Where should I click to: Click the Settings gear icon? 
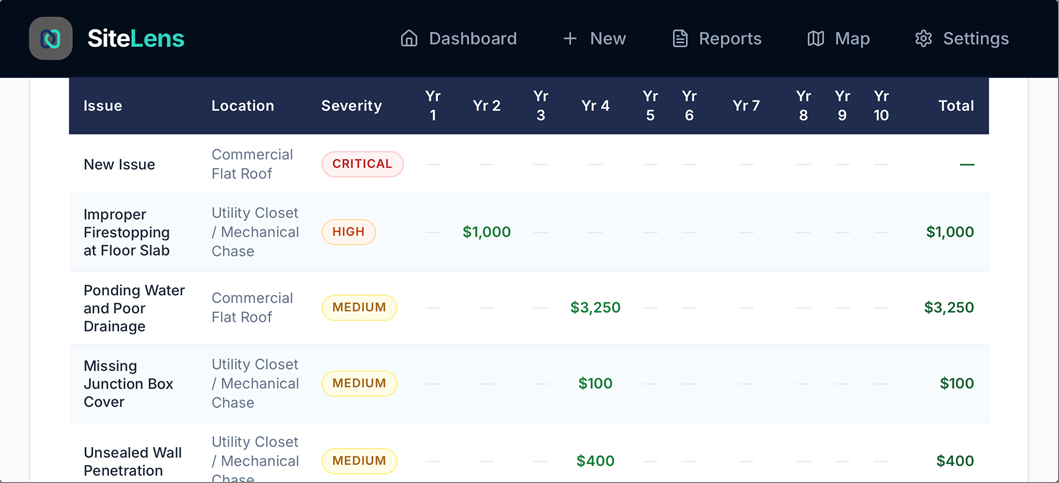point(923,39)
